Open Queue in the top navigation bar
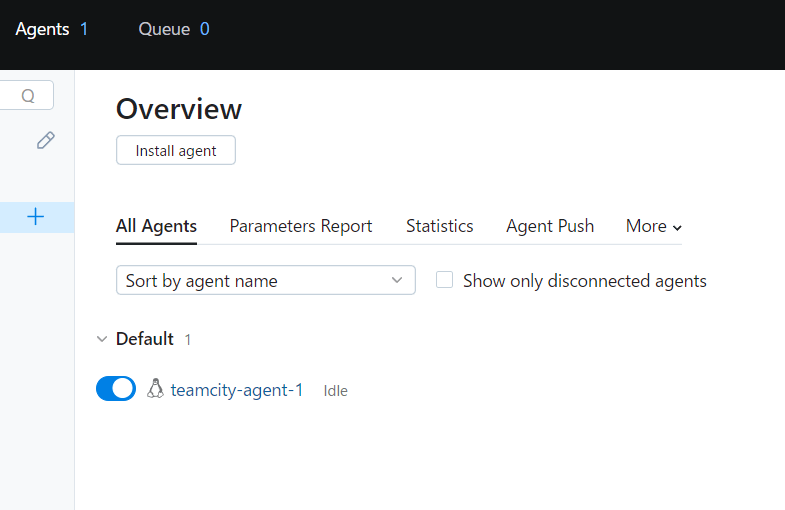This screenshot has width=785, height=510. click(164, 29)
